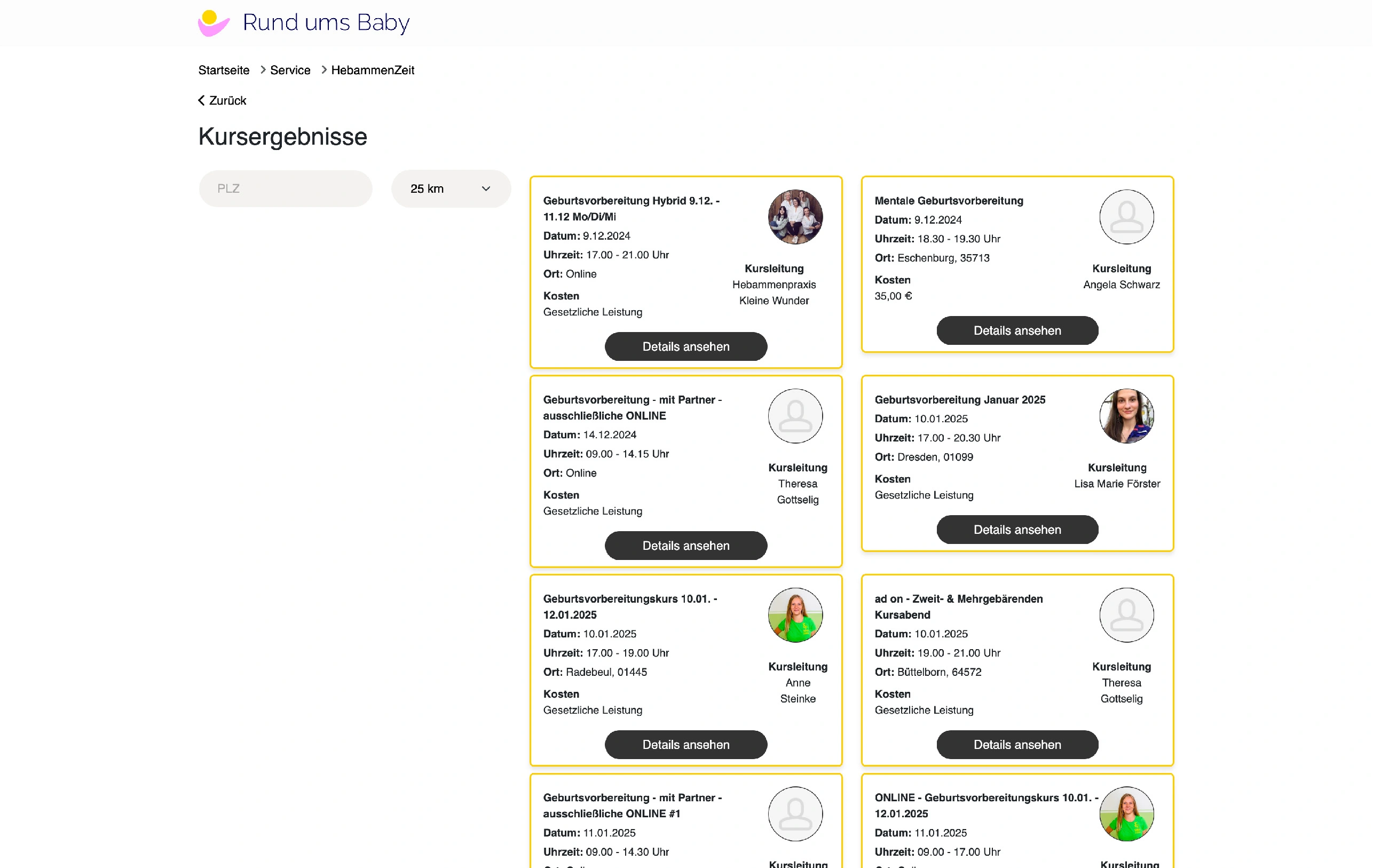The image size is (1373, 868).
Task: Click name 'Hebammenpraxis Kleine Wunder'
Action: [x=774, y=293]
